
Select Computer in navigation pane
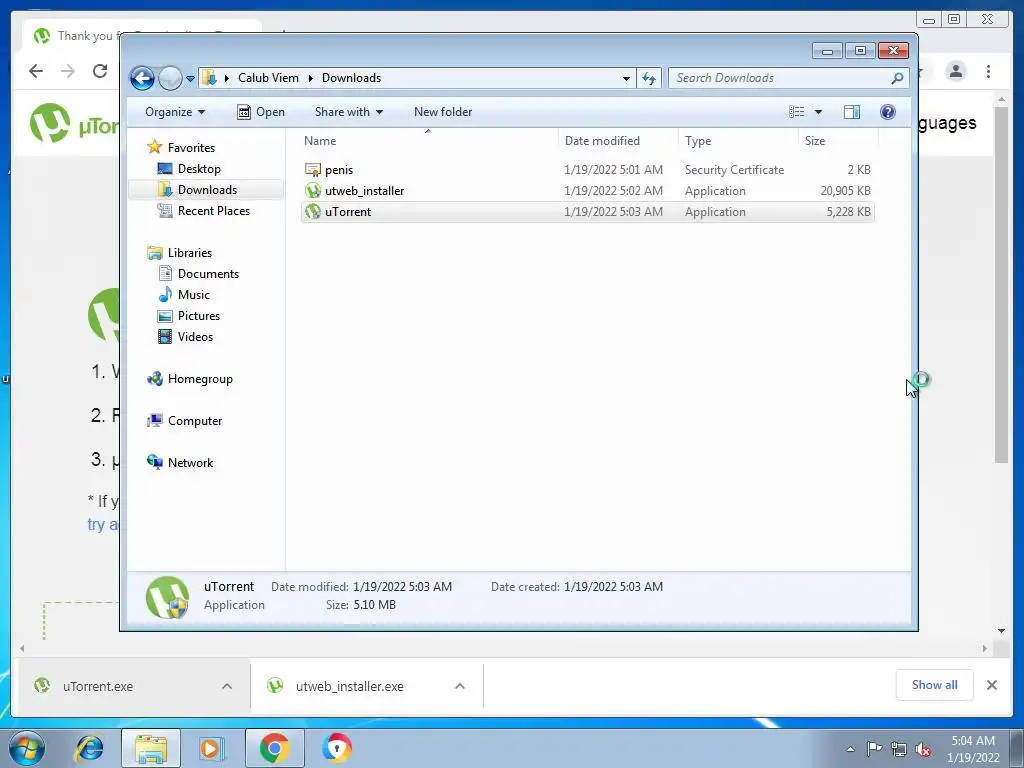pyautogui.click(x=195, y=421)
